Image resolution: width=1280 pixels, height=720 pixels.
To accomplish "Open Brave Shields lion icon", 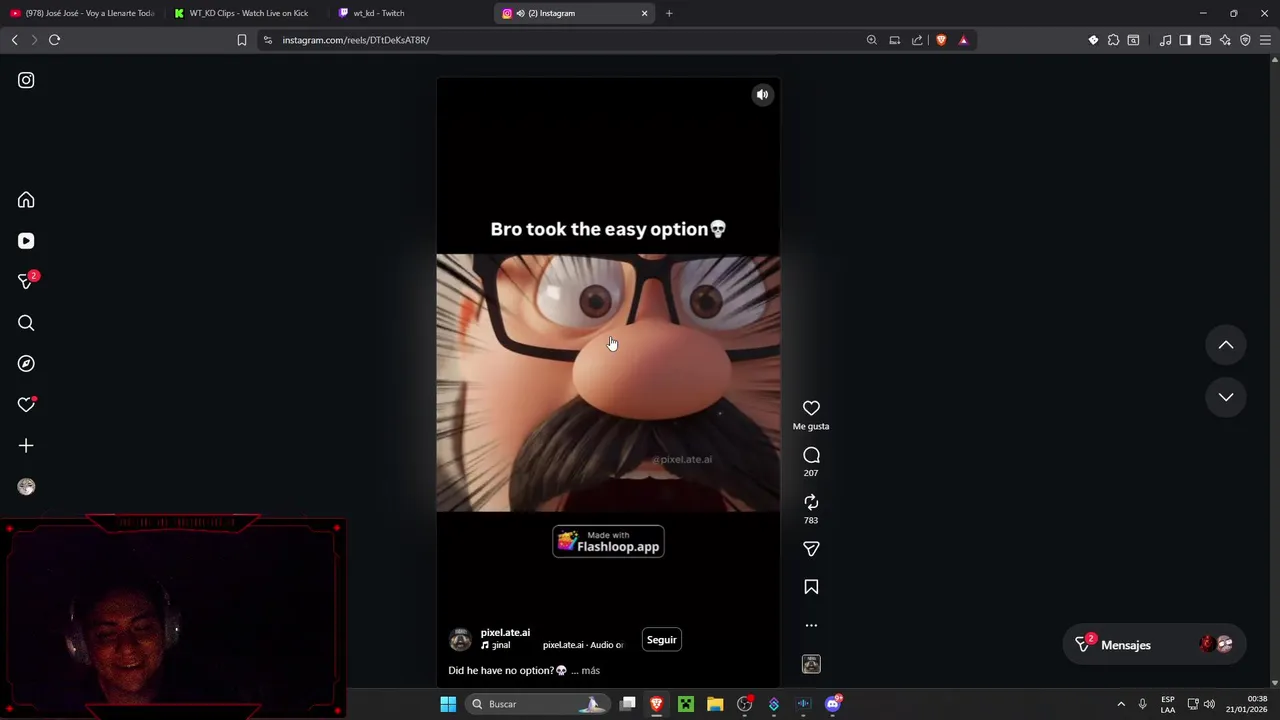I will coord(941,40).
